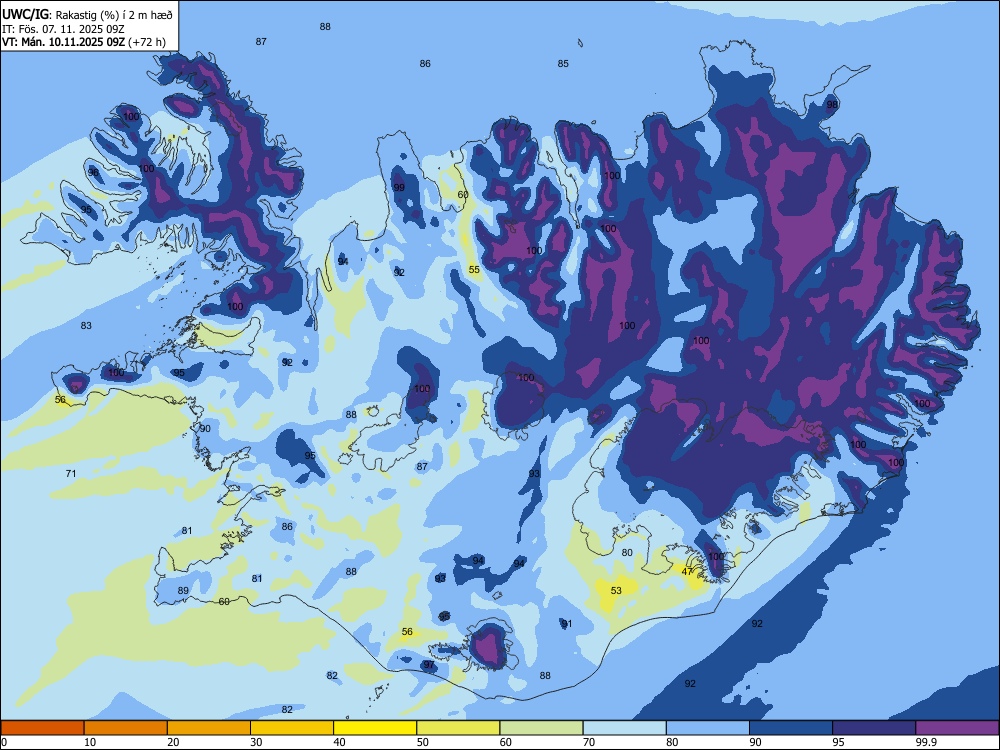This screenshot has width=1000, height=750.
Task: Click the humidity value 98 in the northeast
Action: point(832,105)
